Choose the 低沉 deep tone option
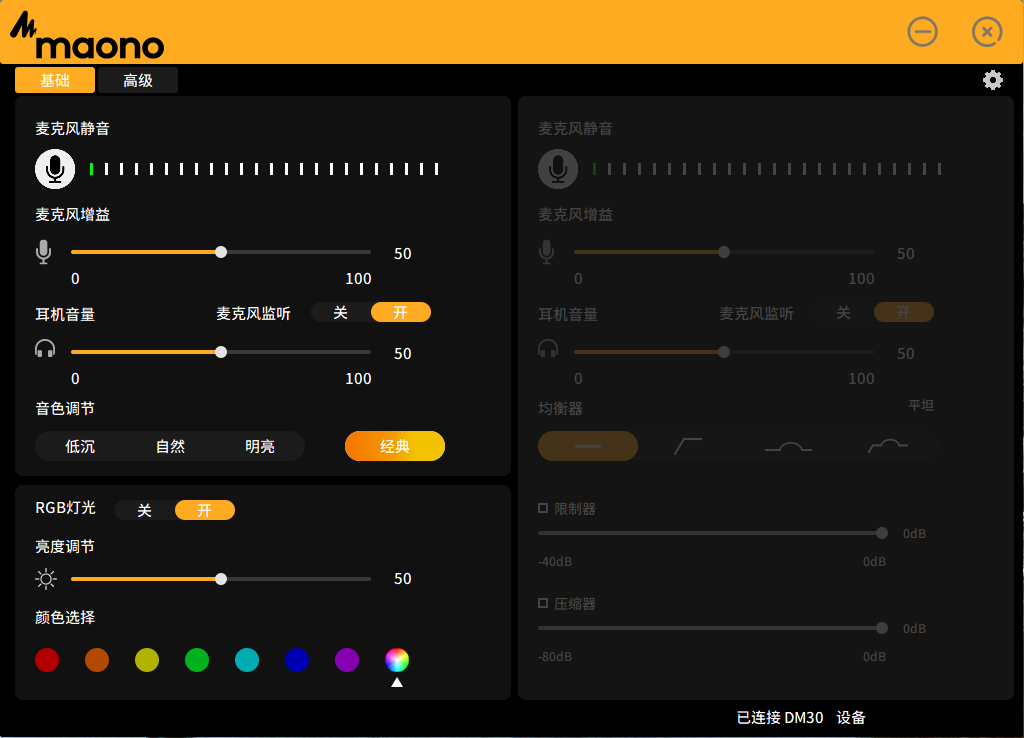The image size is (1024, 738). [x=80, y=446]
